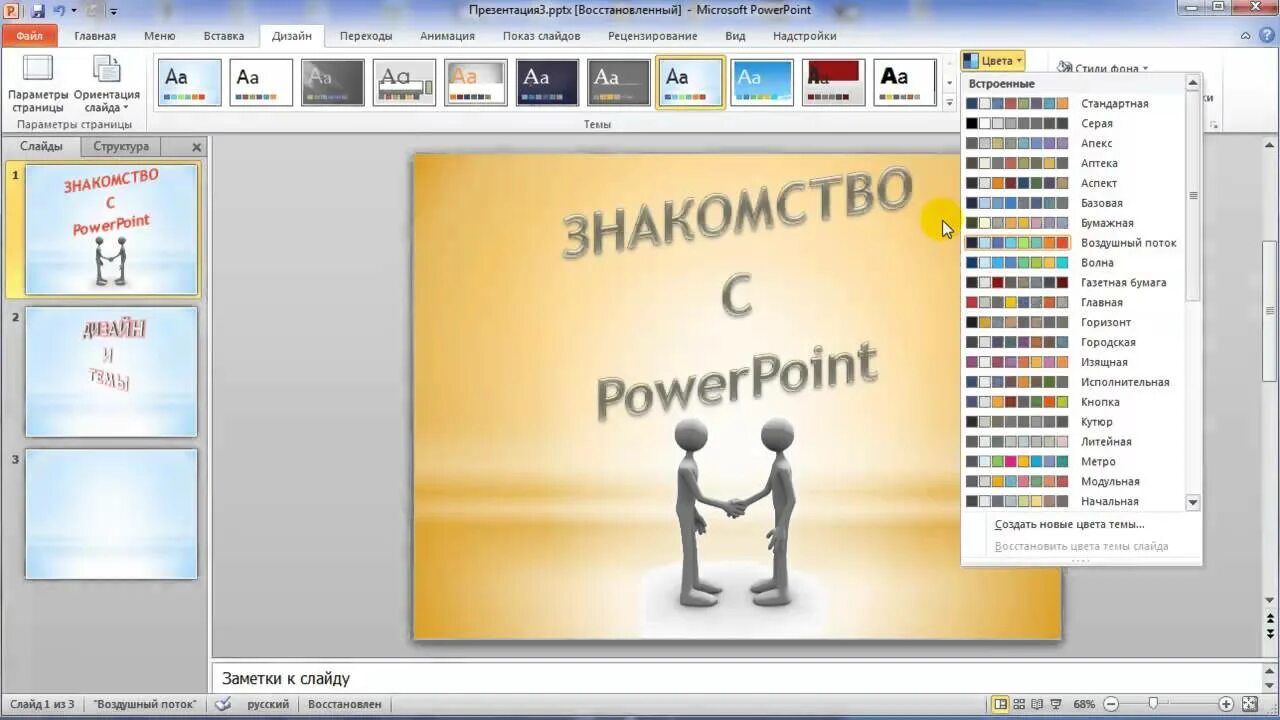The height and width of the screenshot is (720, 1280).
Task: Apply the Кутюр color scheme
Action: coord(1076,422)
